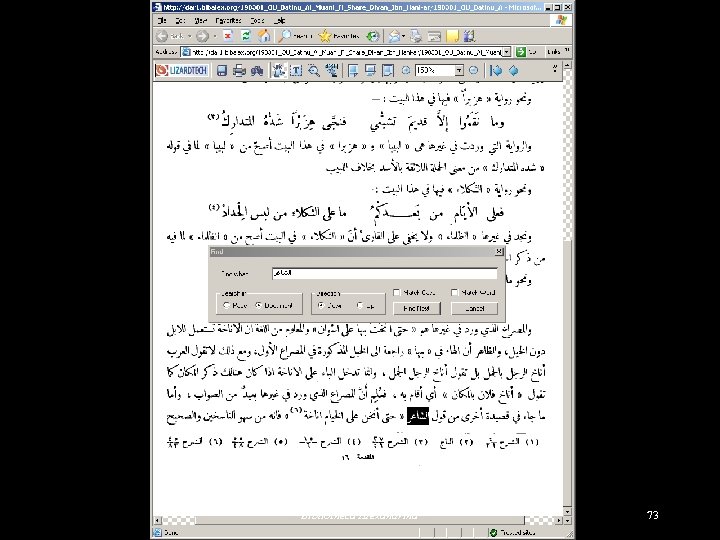Click the Find Next button

point(417,309)
